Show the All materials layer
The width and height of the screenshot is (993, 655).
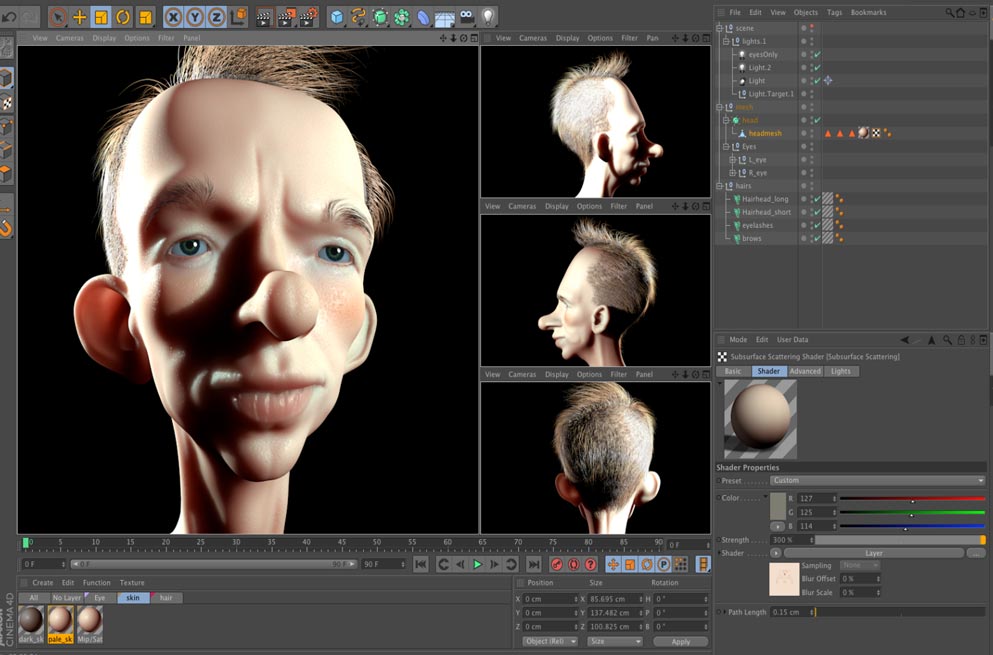pyautogui.click(x=34, y=597)
